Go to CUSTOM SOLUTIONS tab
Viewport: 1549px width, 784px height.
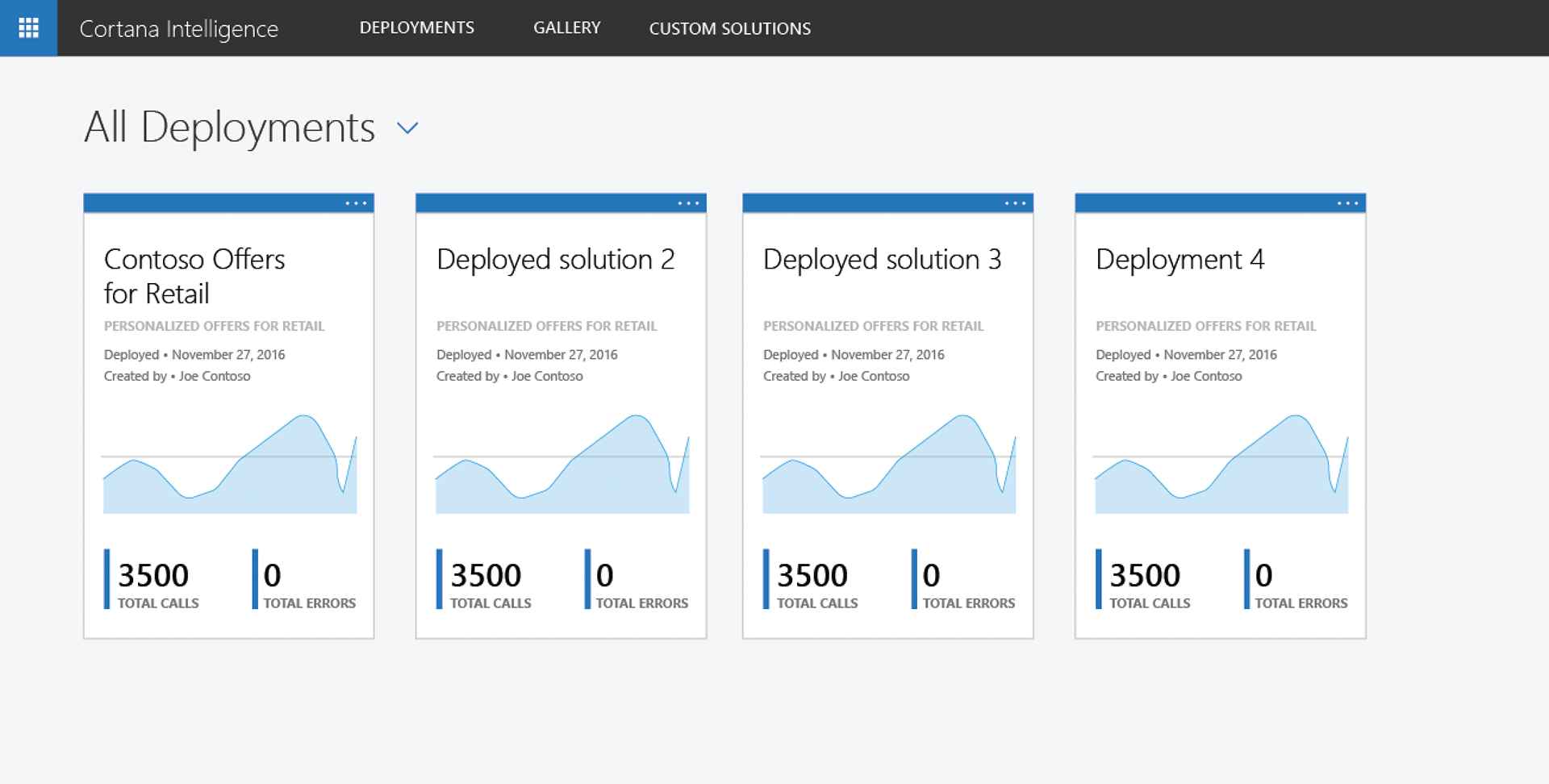(729, 28)
